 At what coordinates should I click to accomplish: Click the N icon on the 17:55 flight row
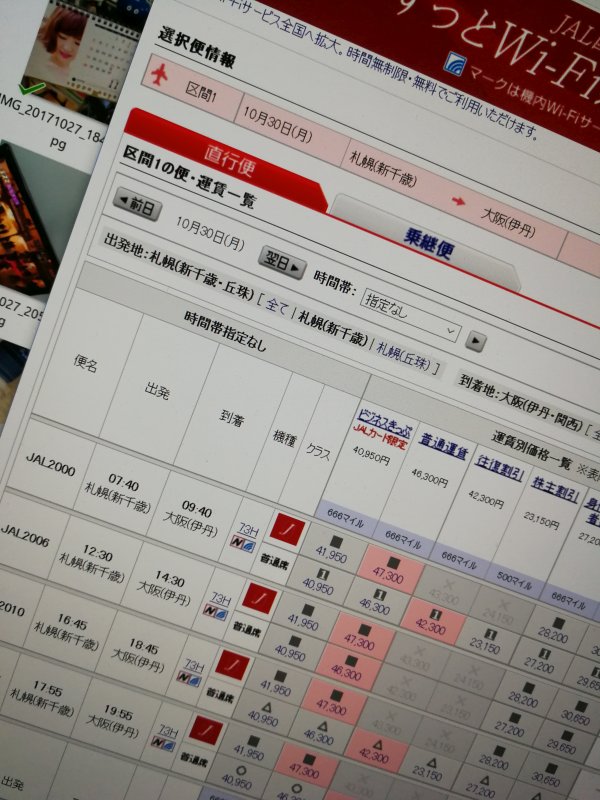pos(158,742)
